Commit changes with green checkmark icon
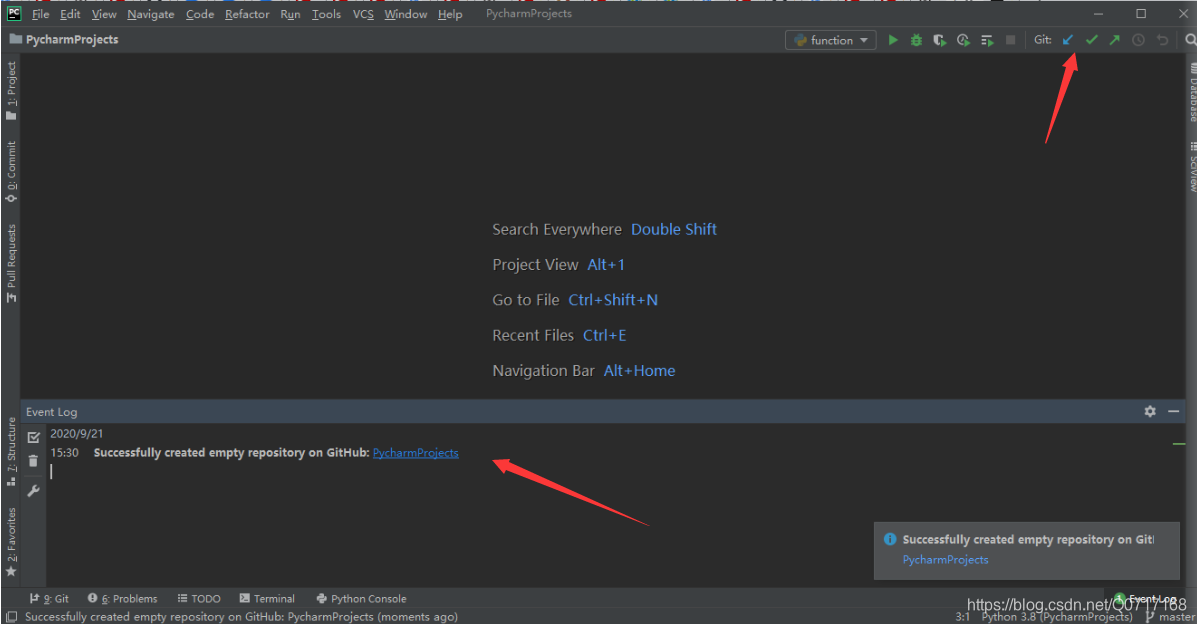Viewport: 1197px width, 624px height. point(1092,40)
